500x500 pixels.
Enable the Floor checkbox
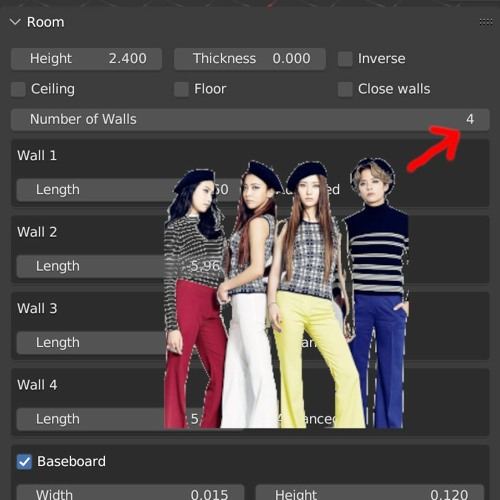point(181,89)
